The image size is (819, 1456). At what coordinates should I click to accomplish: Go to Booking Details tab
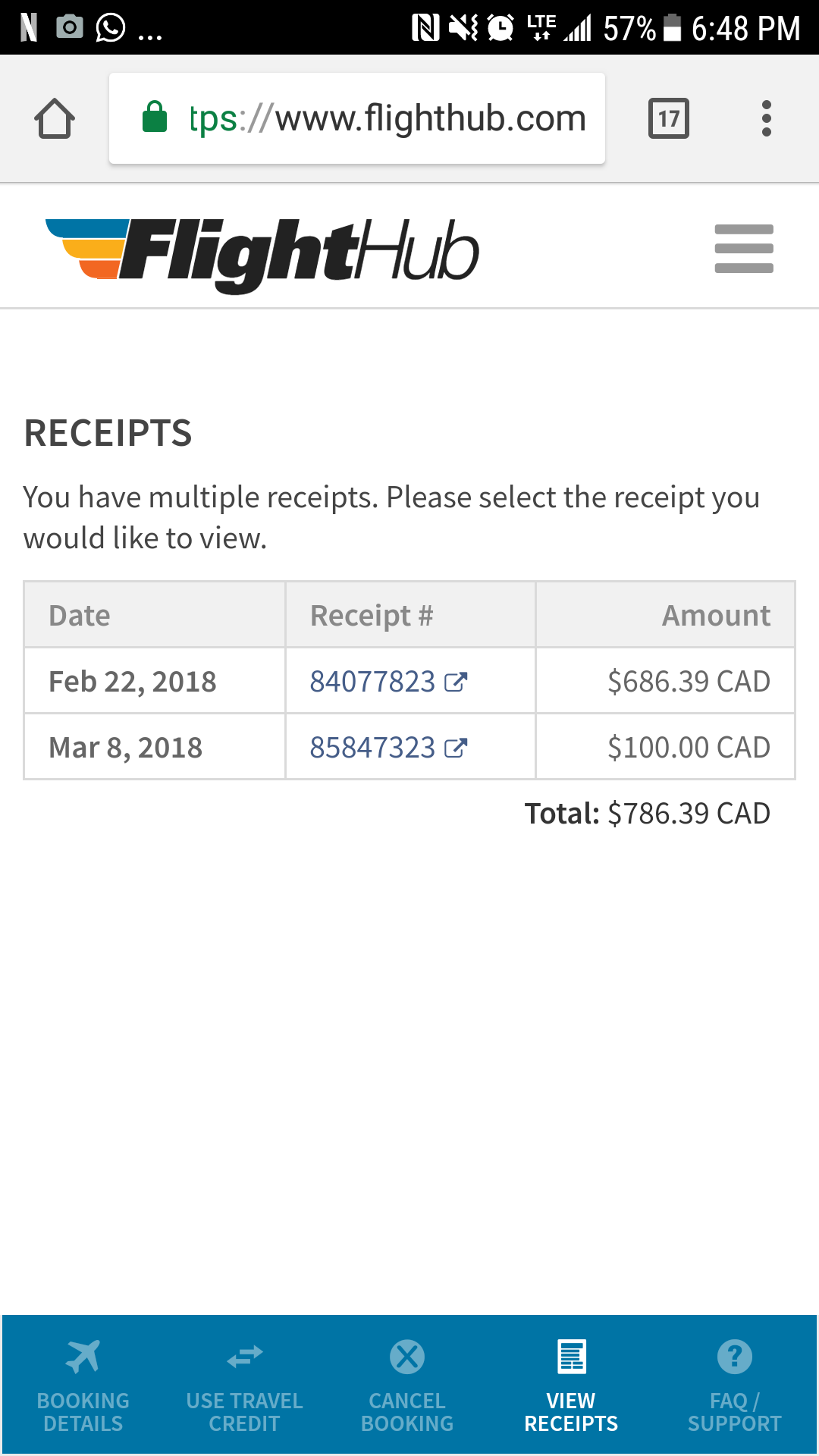(x=83, y=1386)
